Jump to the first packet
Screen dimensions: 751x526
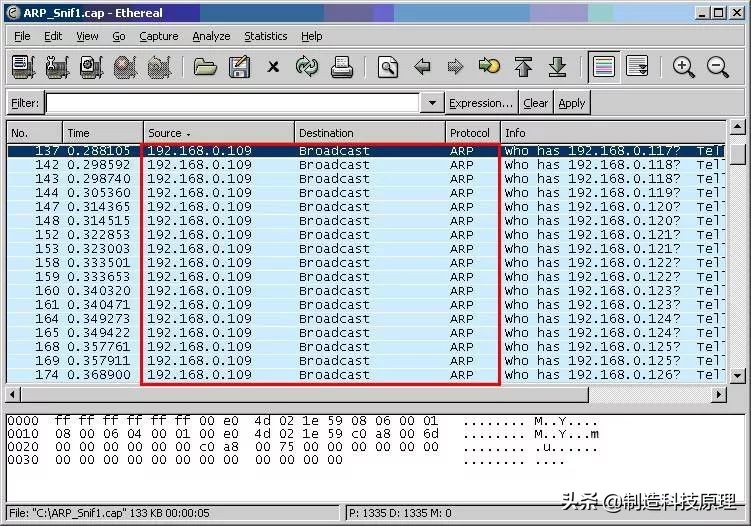pyautogui.click(x=523, y=67)
